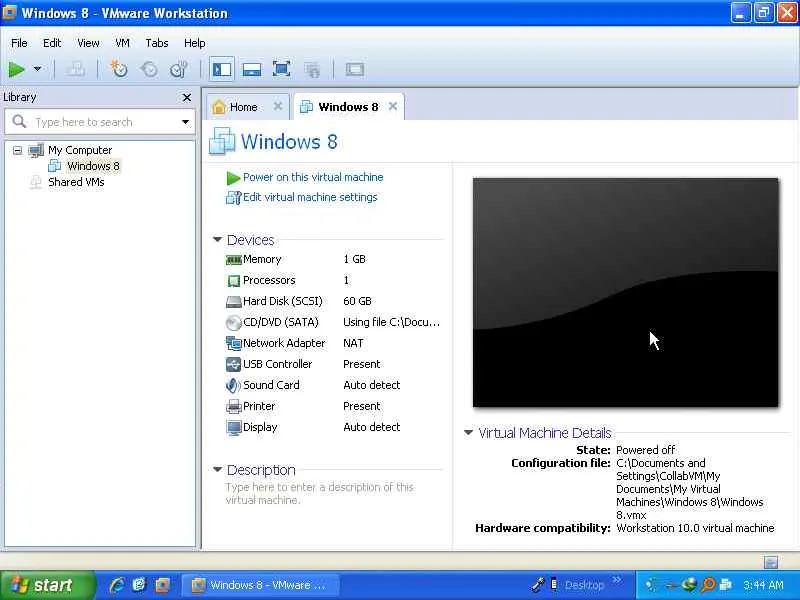Collapse the Devices section
The height and width of the screenshot is (600, 800).
[x=217, y=239]
